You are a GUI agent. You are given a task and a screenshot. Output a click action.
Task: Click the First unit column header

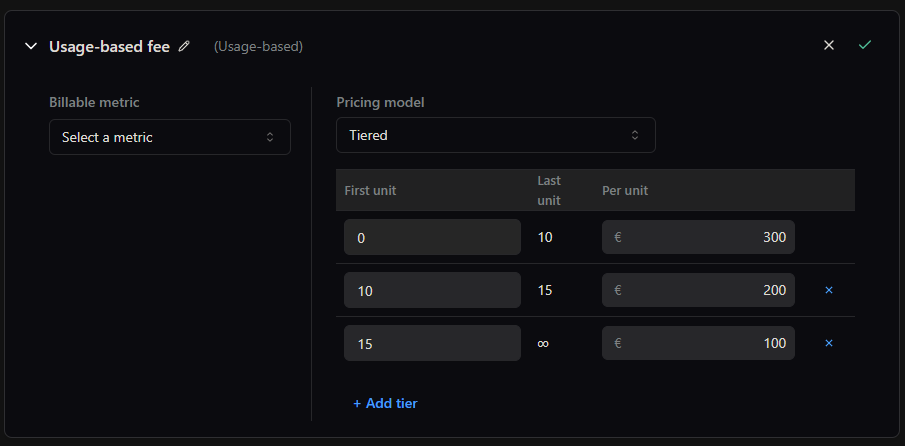pyautogui.click(x=371, y=190)
